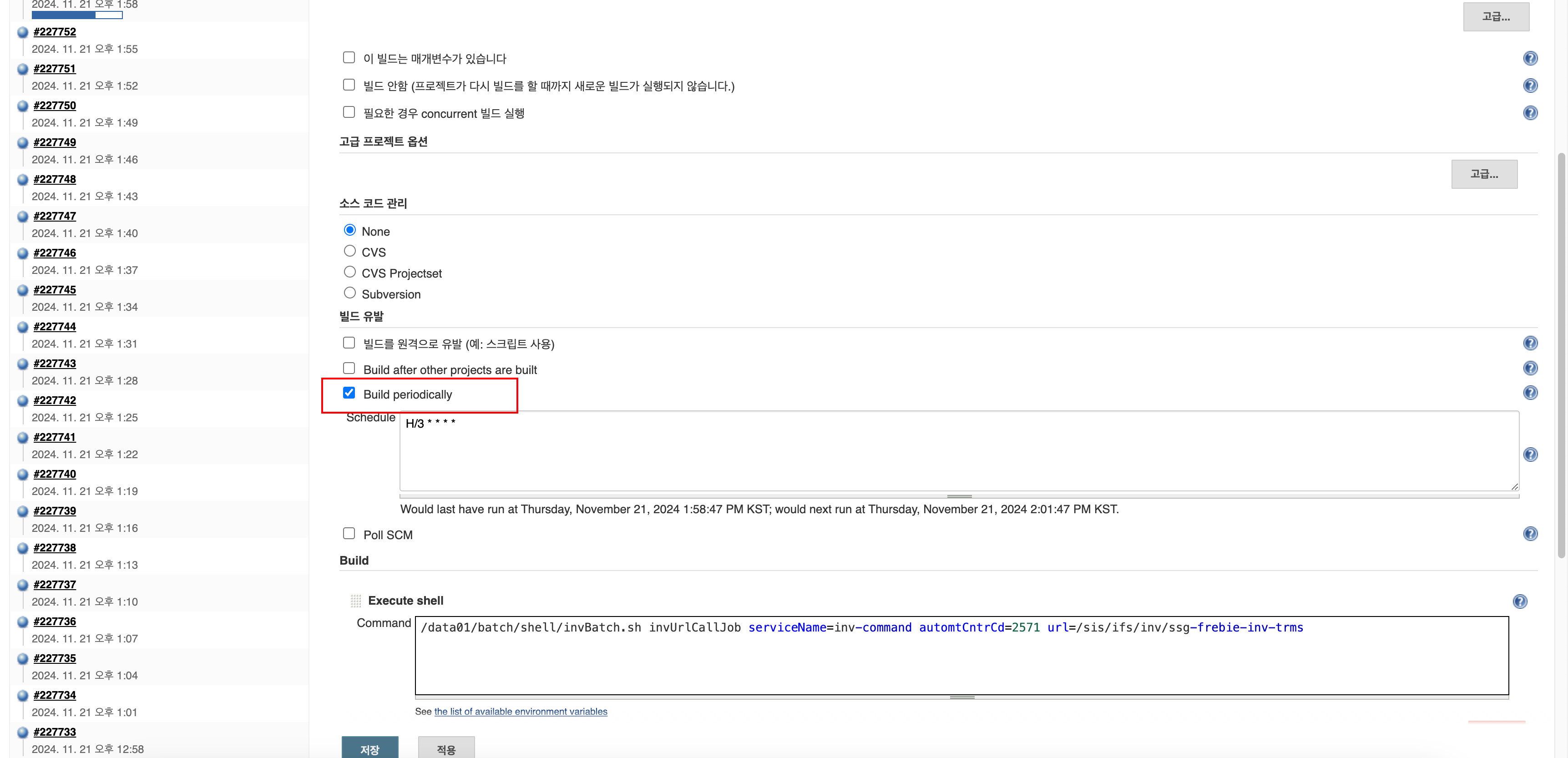This screenshot has height=758, width=1568.
Task: Select CVS Projectset radio button
Action: (349, 272)
